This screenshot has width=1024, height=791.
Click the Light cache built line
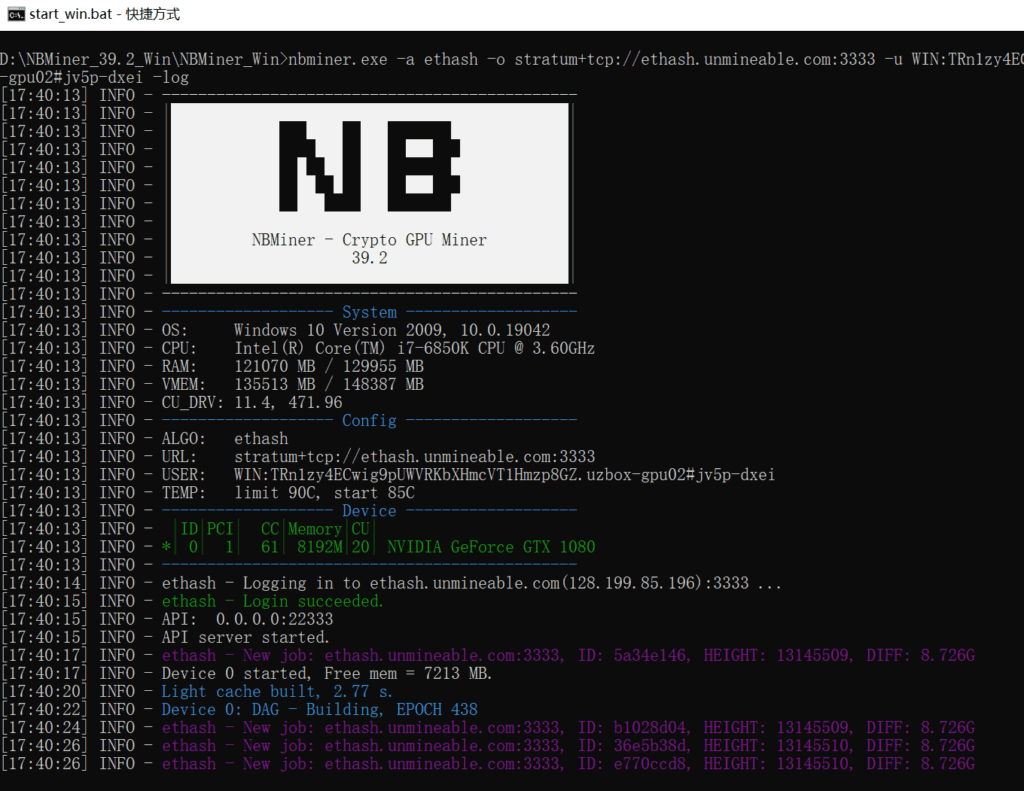pyautogui.click(x=277, y=691)
